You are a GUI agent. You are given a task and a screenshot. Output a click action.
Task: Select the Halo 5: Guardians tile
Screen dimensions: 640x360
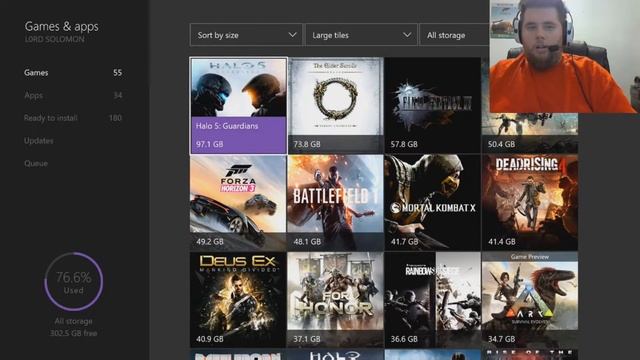click(x=238, y=105)
